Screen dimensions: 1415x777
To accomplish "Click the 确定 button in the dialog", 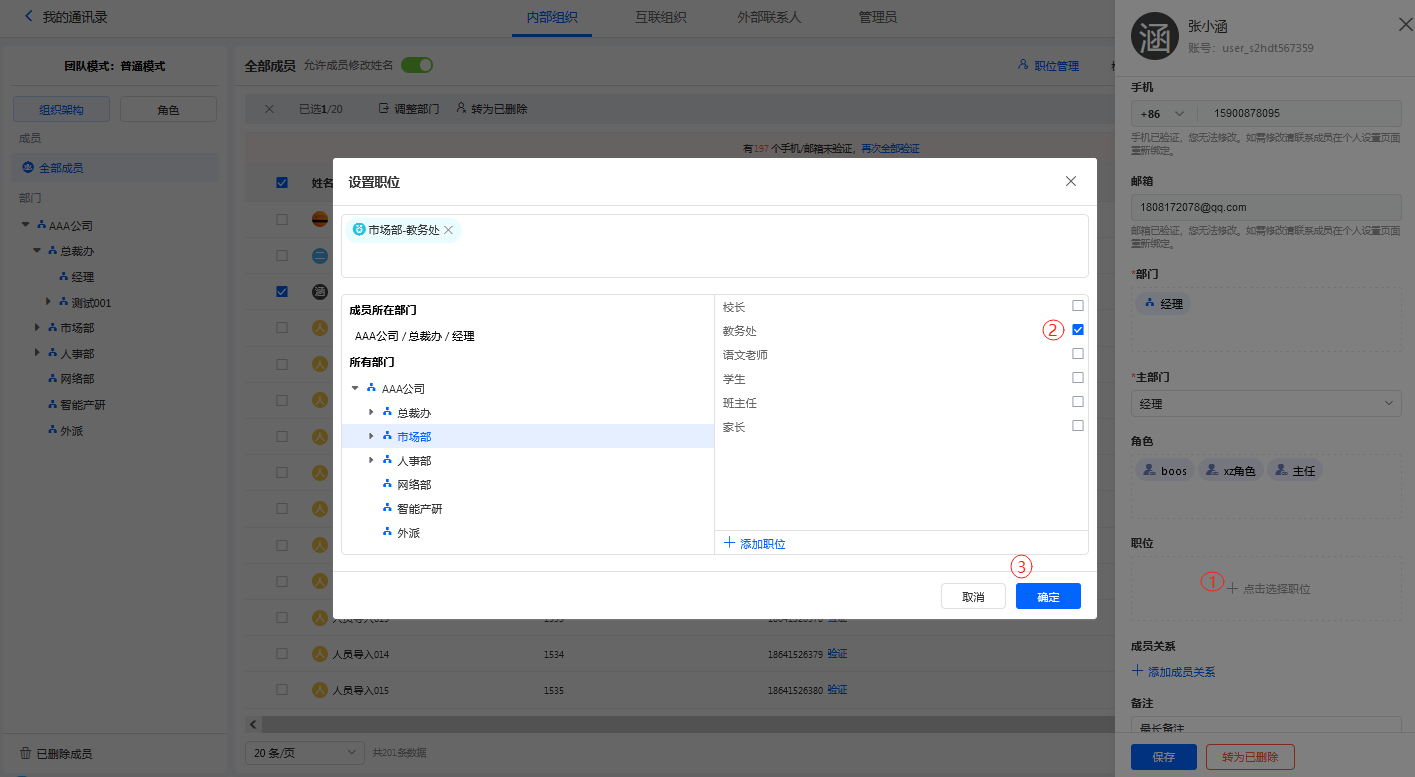I will pyautogui.click(x=1048, y=596).
